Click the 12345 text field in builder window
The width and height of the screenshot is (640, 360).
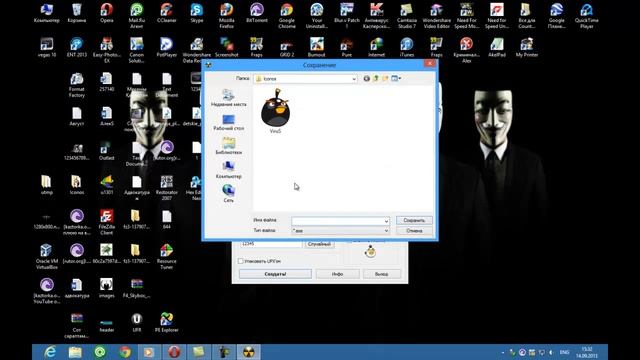[x=271, y=244]
